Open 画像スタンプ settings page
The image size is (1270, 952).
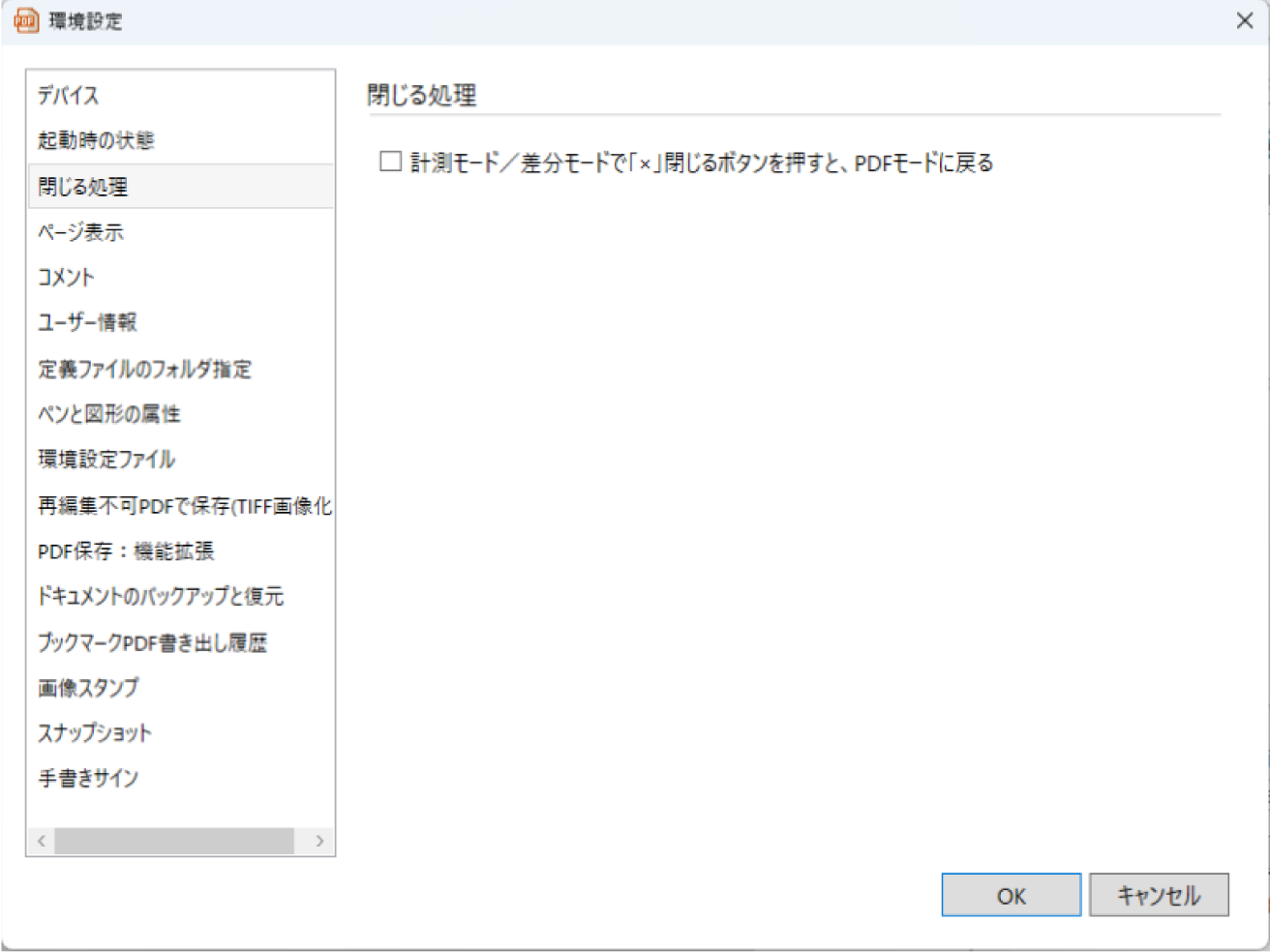point(89,688)
